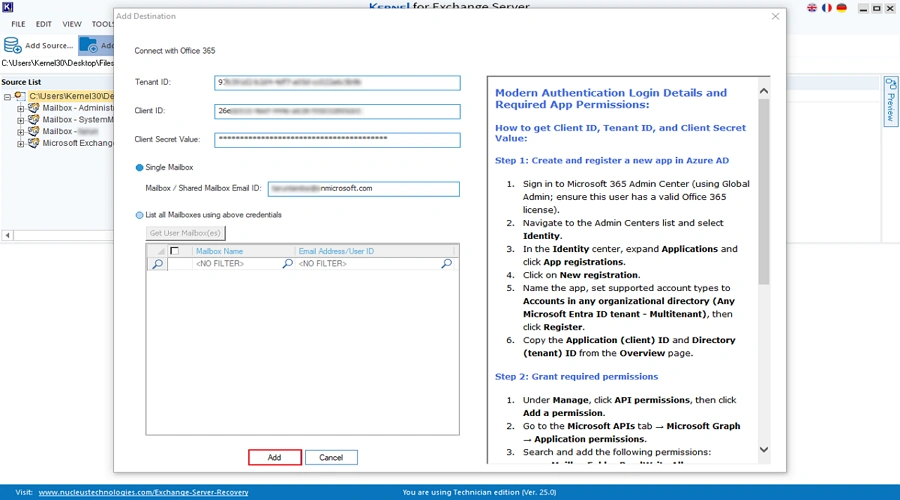Image resolution: width=900 pixels, height=500 pixels.
Task: Choose the German flag language icon
Action: [842, 8]
